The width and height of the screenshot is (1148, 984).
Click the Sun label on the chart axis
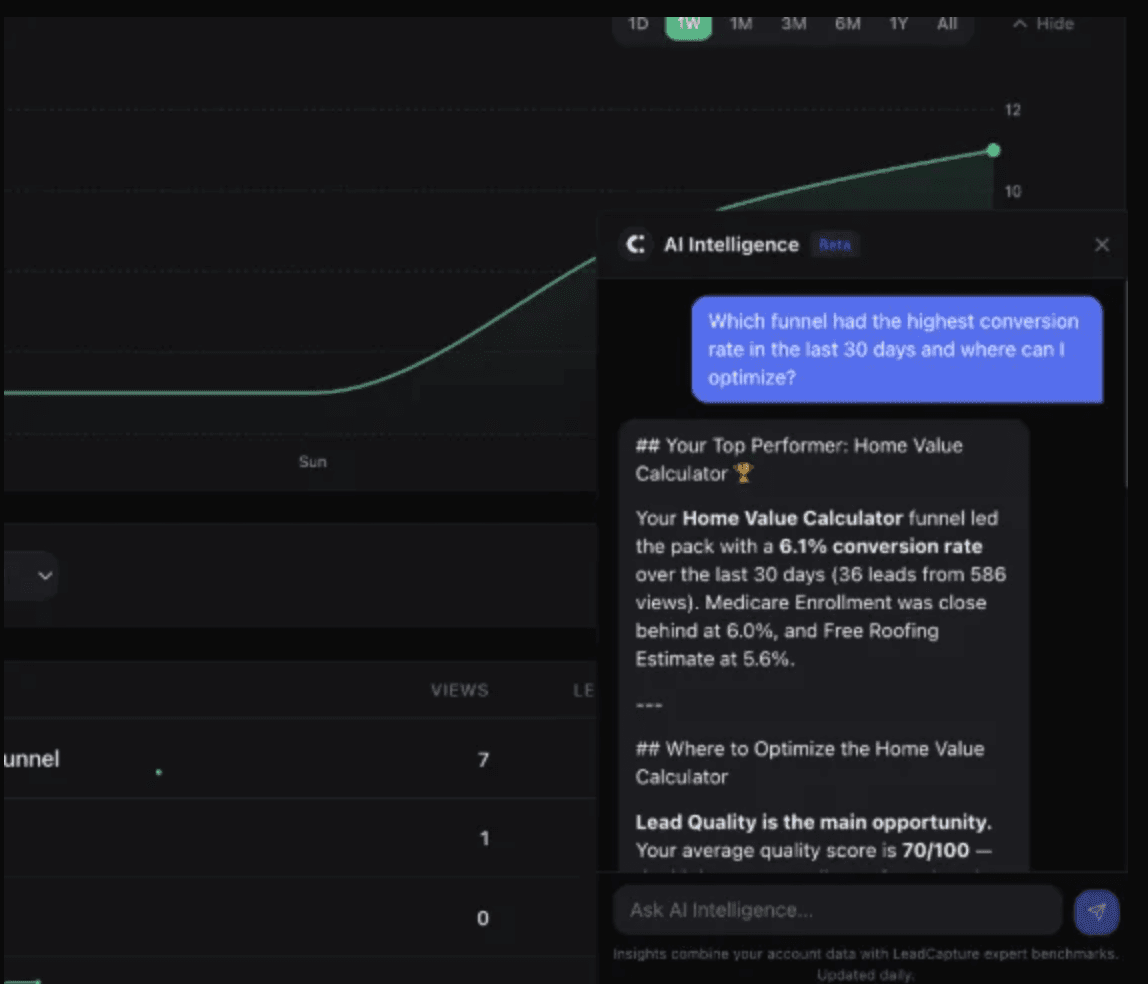[312, 461]
